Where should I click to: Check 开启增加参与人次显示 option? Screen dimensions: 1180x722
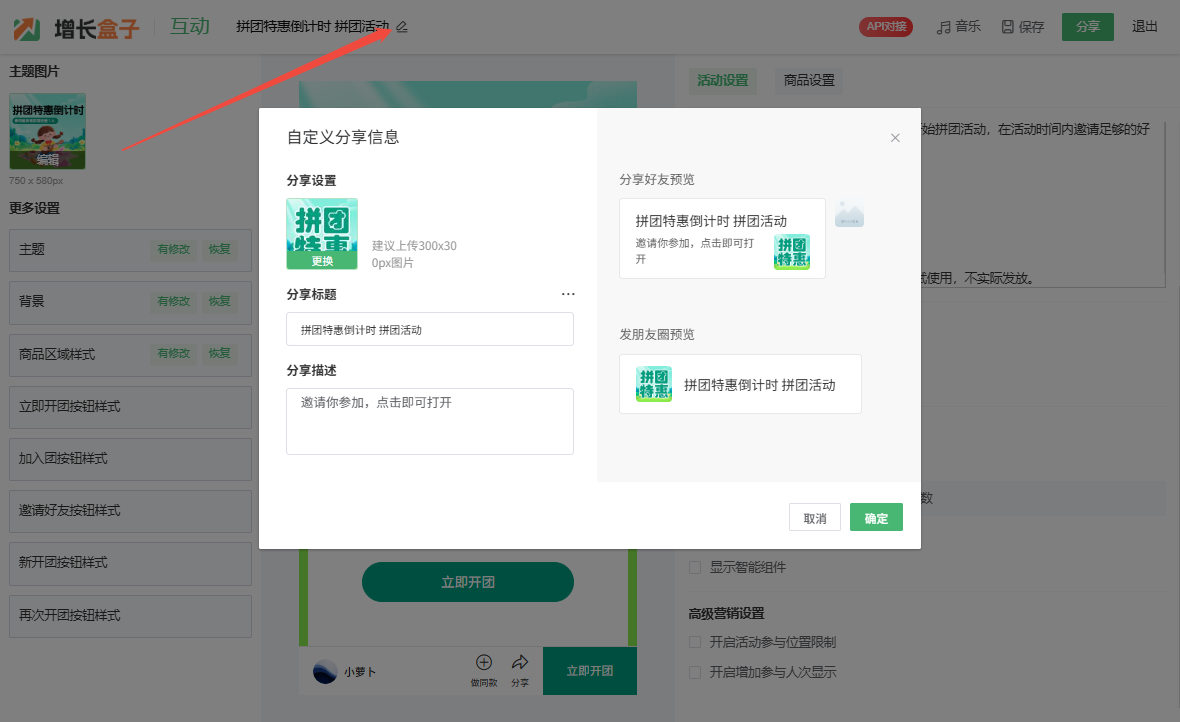click(695, 672)
